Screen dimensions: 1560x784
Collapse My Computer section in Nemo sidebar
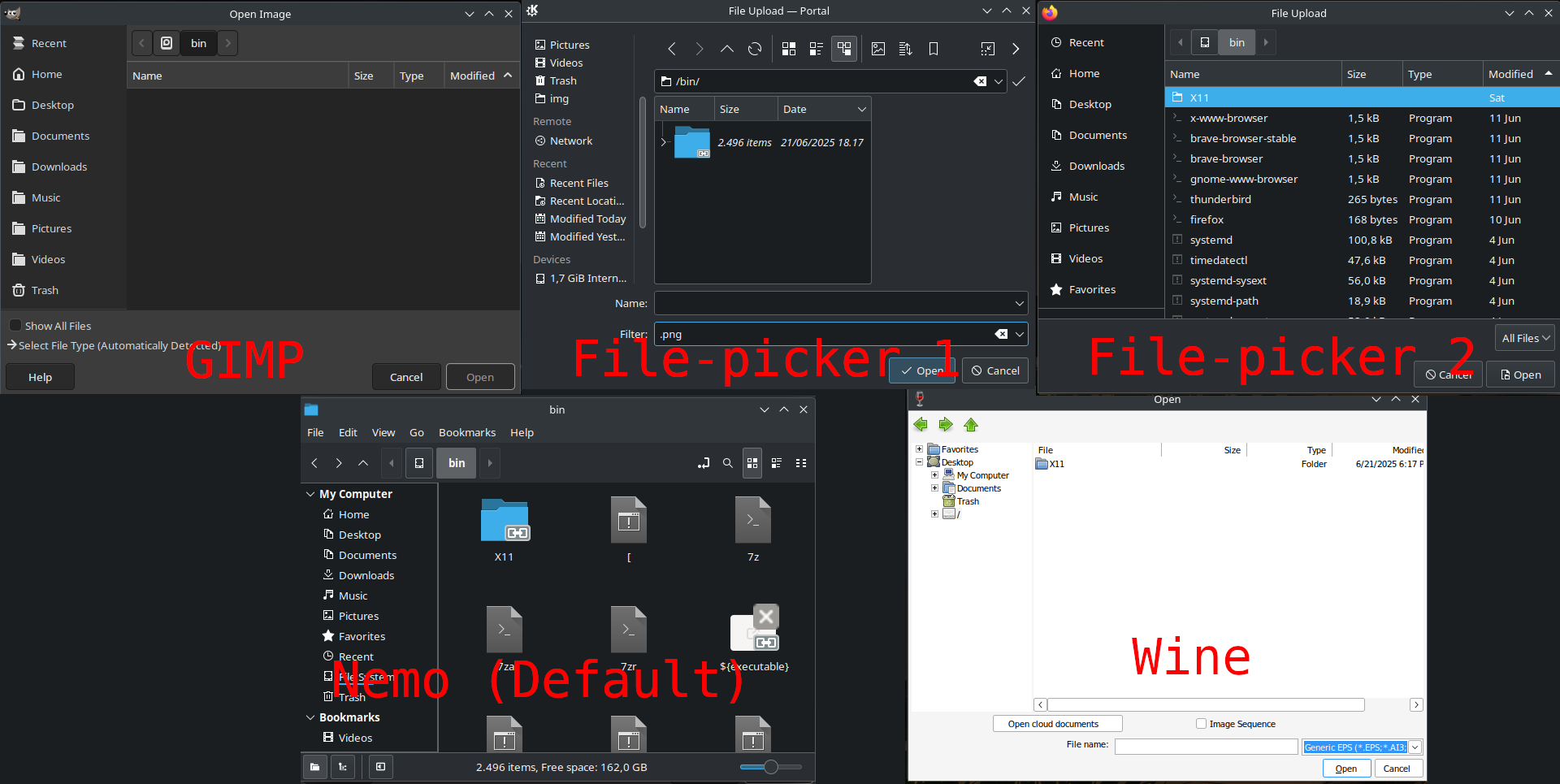310,494
